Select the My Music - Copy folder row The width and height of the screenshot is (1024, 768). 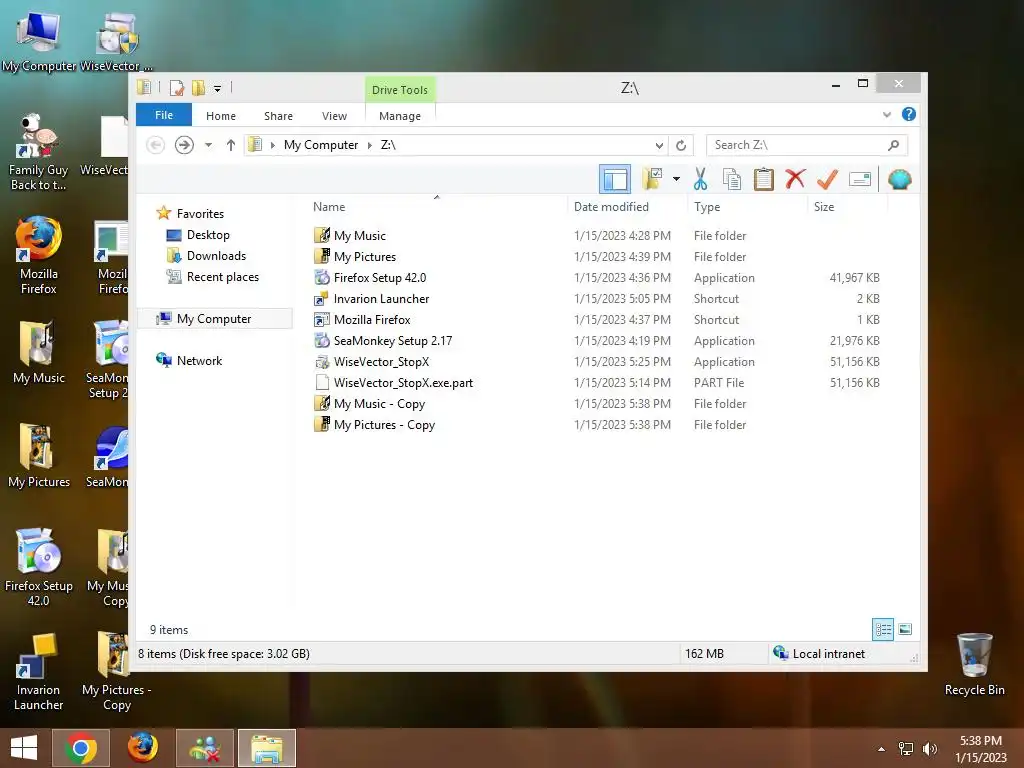[x=596, y=404]
